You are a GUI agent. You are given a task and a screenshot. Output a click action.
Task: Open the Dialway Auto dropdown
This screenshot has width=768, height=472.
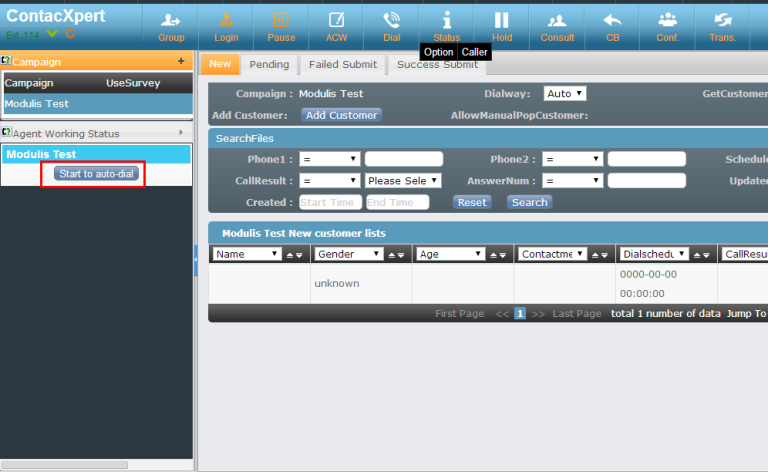(x=565, y=94)
